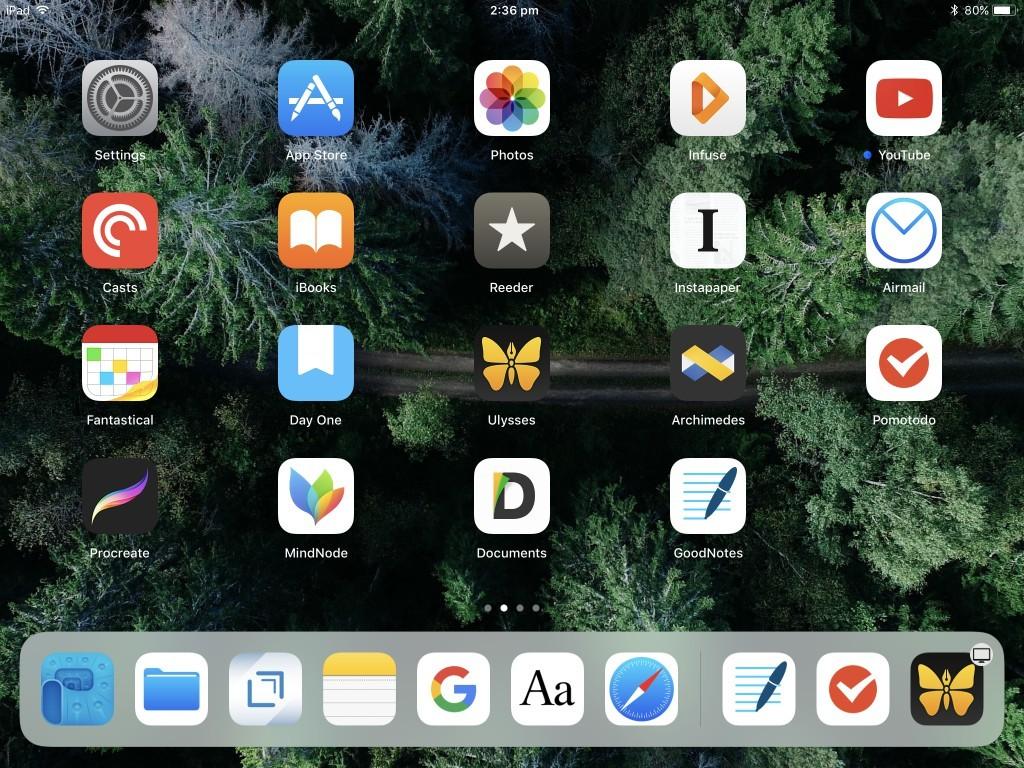Viewport: 1024px width, 768px height.
Task: Launch the Documents app
Action: click(x=511, y=496)
